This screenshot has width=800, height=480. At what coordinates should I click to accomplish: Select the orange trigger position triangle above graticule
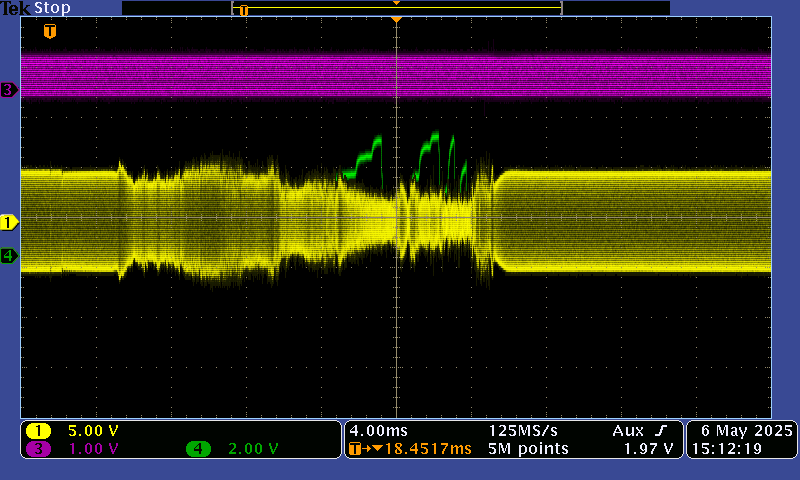[397, 20]
